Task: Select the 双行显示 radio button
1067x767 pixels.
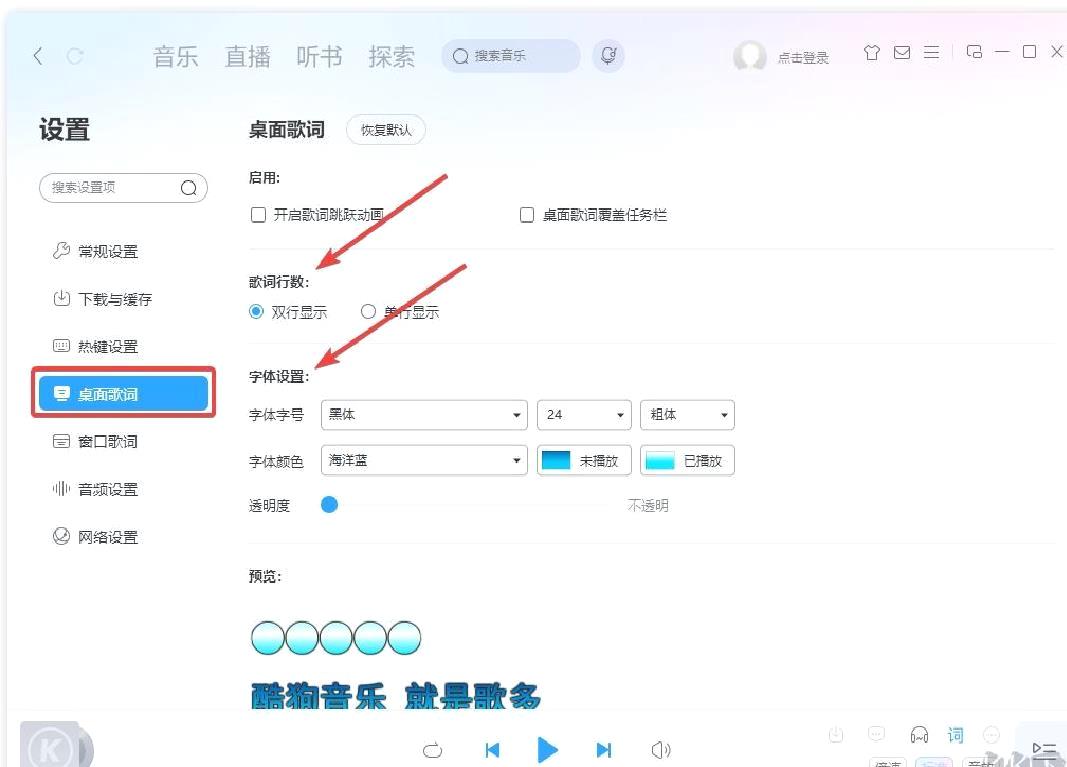Action: click(256, 312)
